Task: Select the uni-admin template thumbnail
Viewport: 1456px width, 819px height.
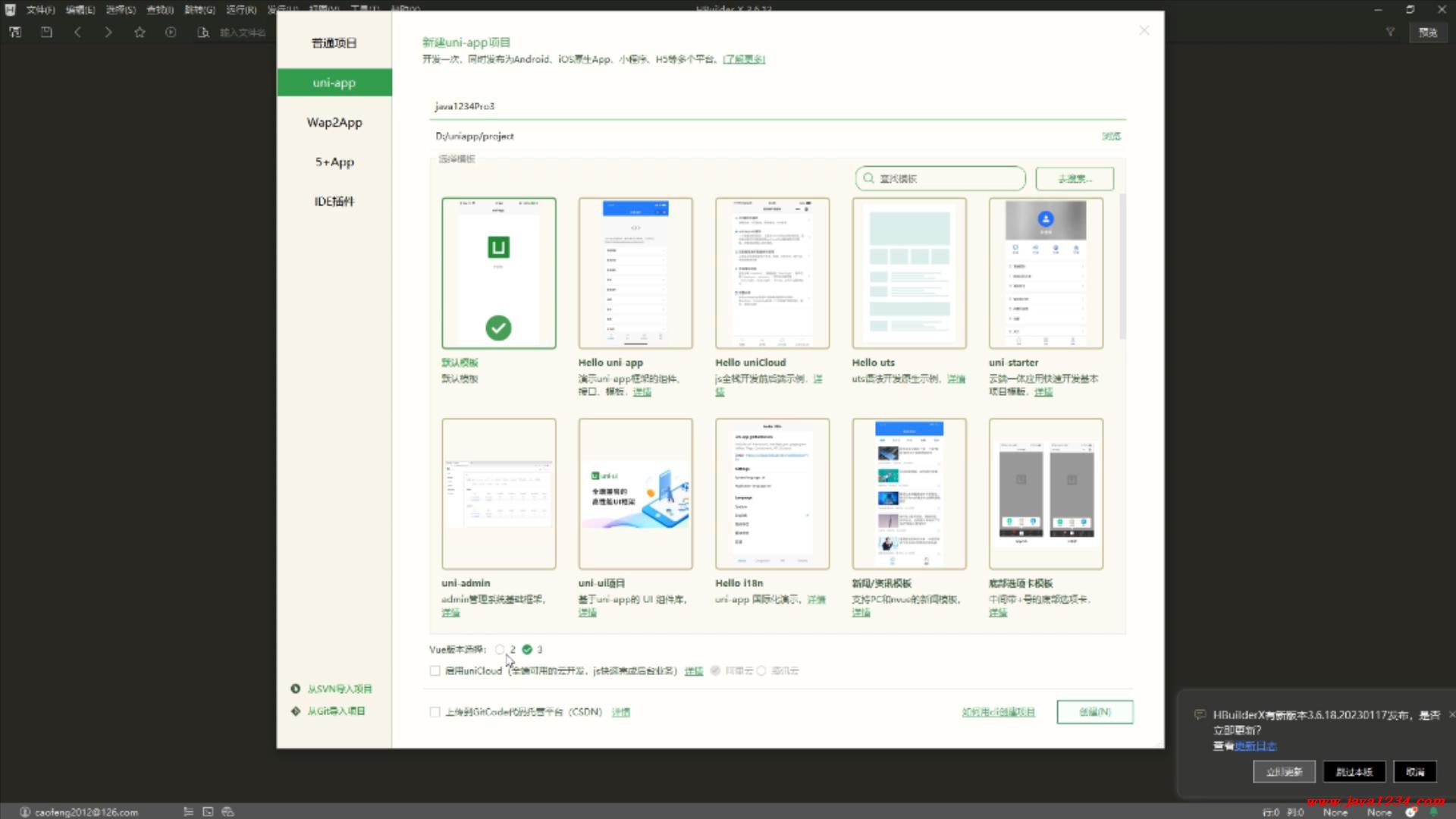Action: [x=499, y=494]
